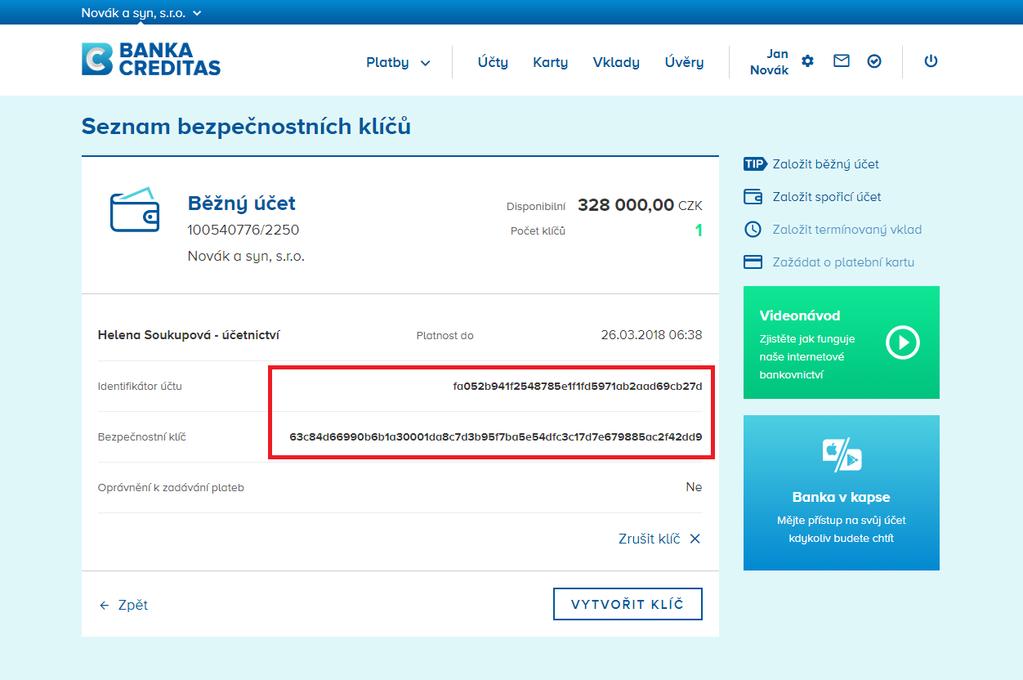
Task: Open the Úvěry menu item
Action: coord(684,62)
